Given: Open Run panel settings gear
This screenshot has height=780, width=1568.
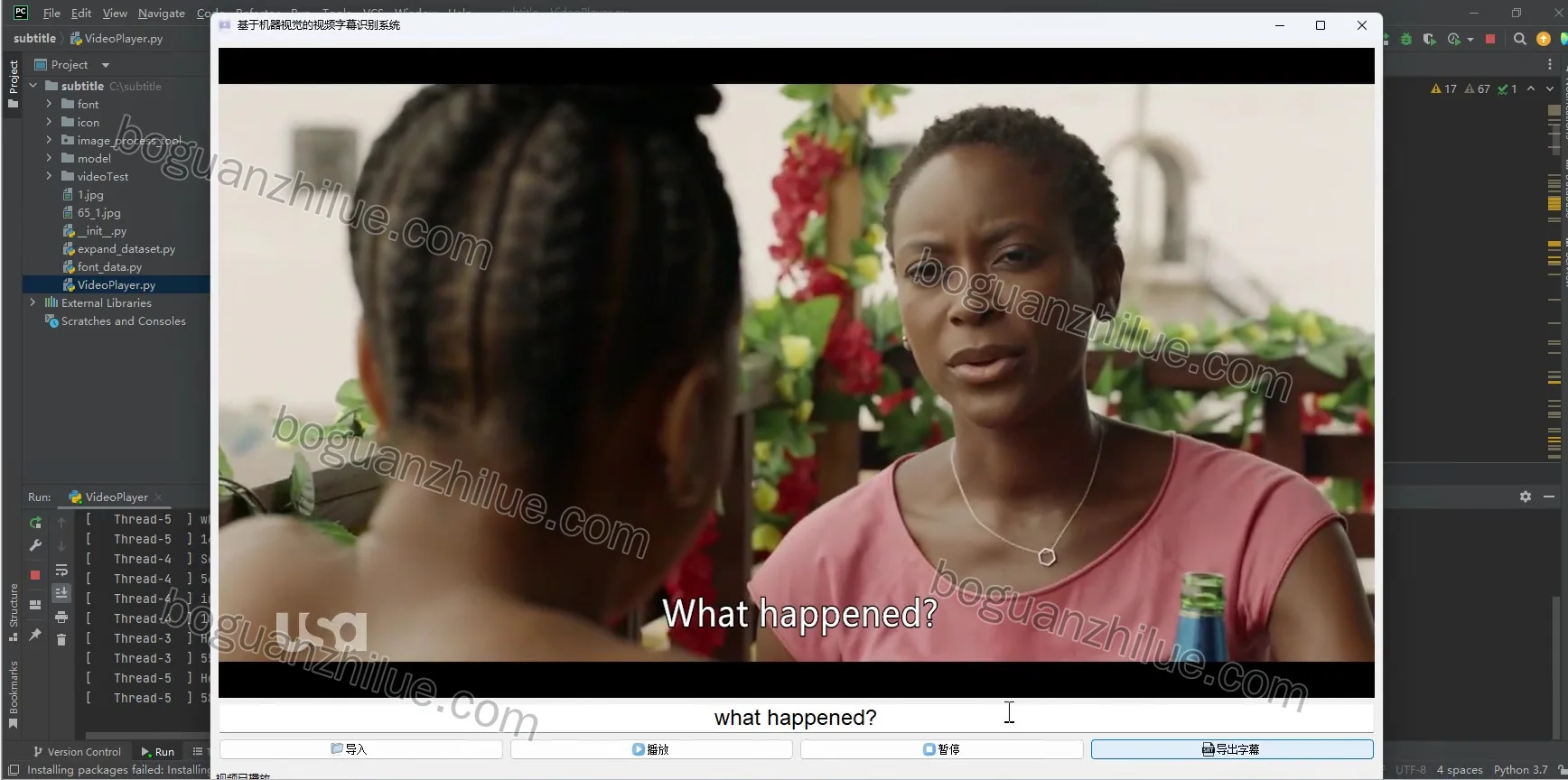Looking at the screenshot, I should [1526, 497].
